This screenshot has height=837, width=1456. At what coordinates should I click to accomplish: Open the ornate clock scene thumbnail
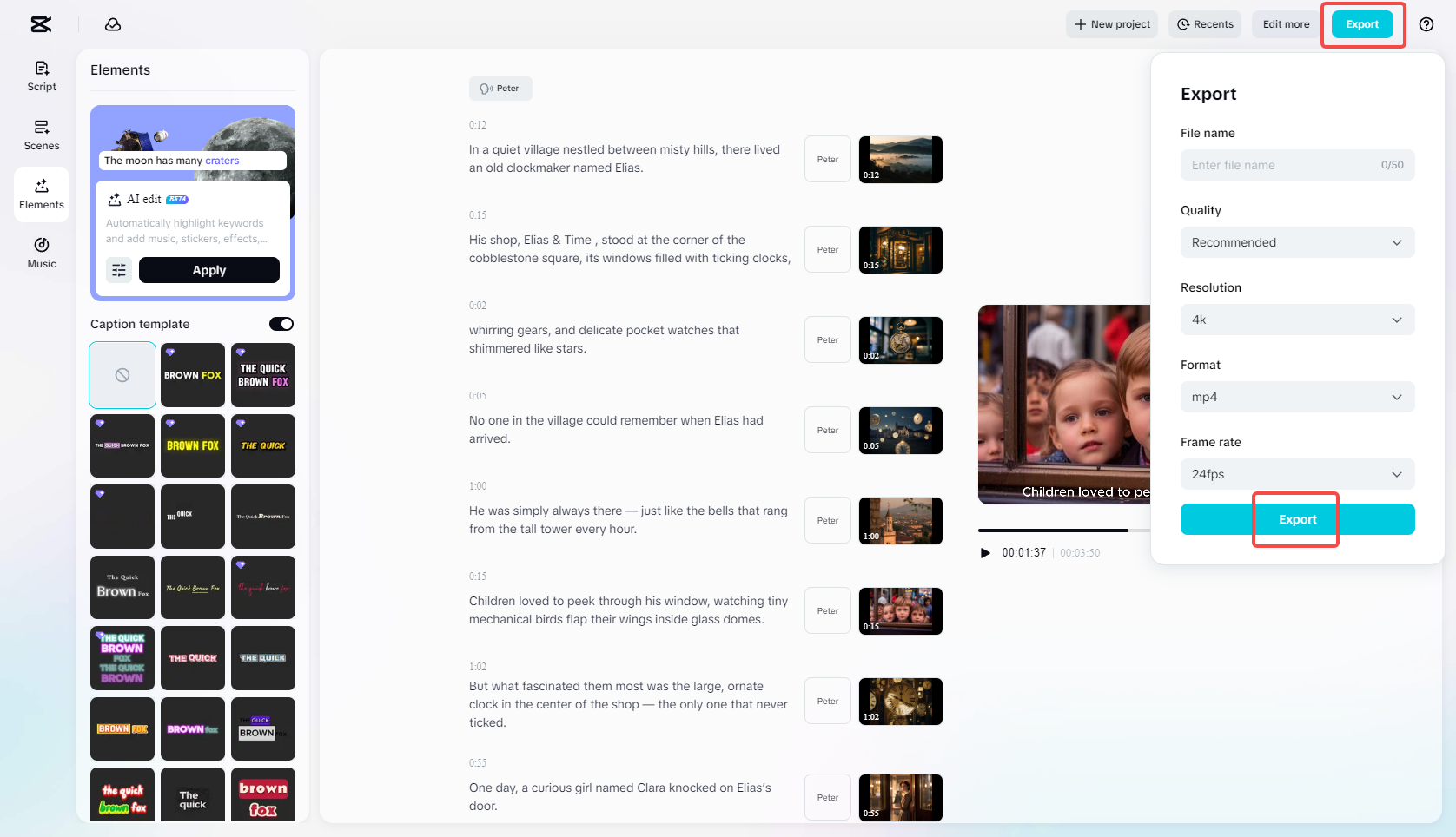(x=901, y=702)
